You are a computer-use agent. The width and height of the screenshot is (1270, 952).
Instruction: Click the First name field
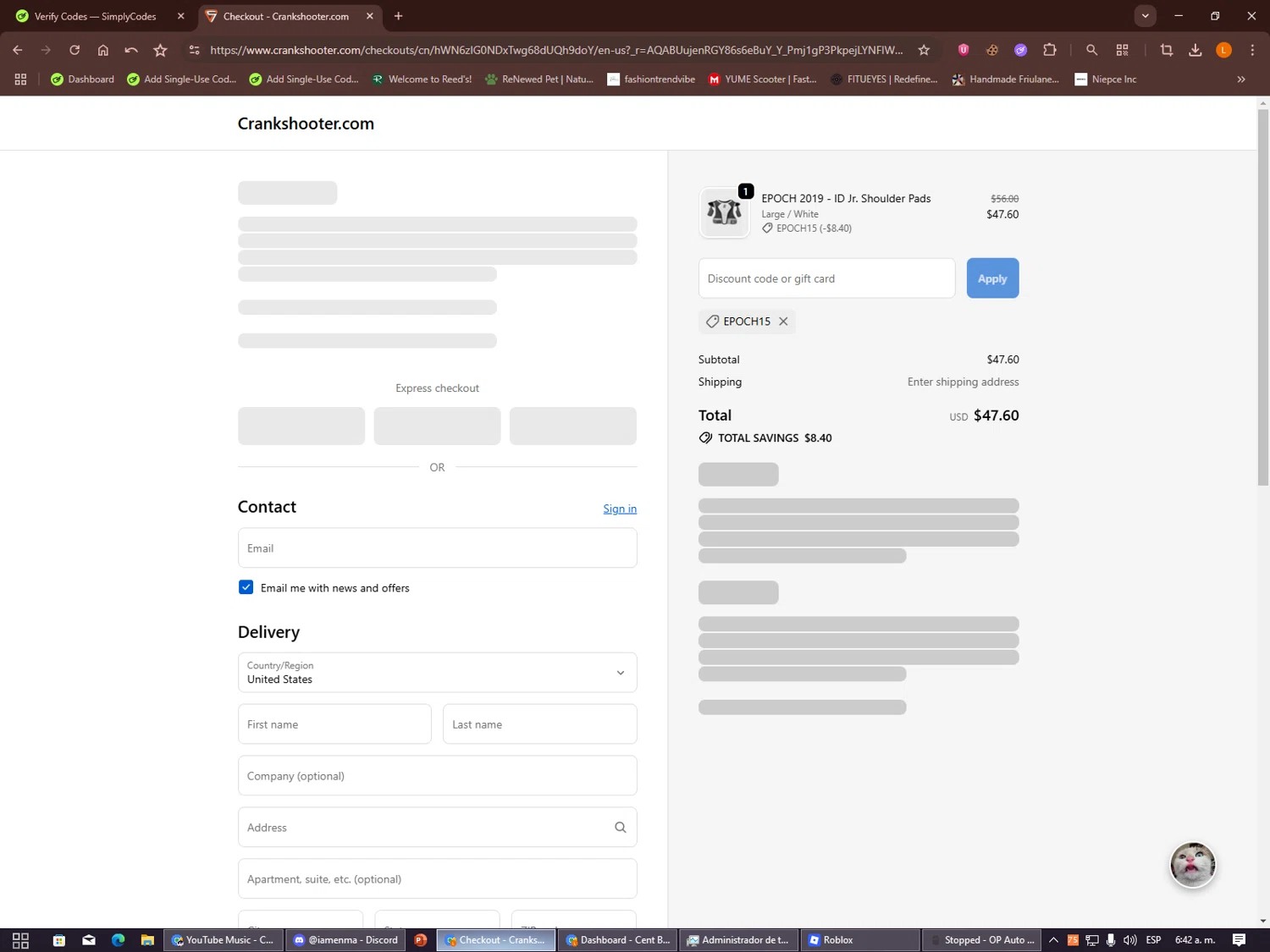(334, 724)
